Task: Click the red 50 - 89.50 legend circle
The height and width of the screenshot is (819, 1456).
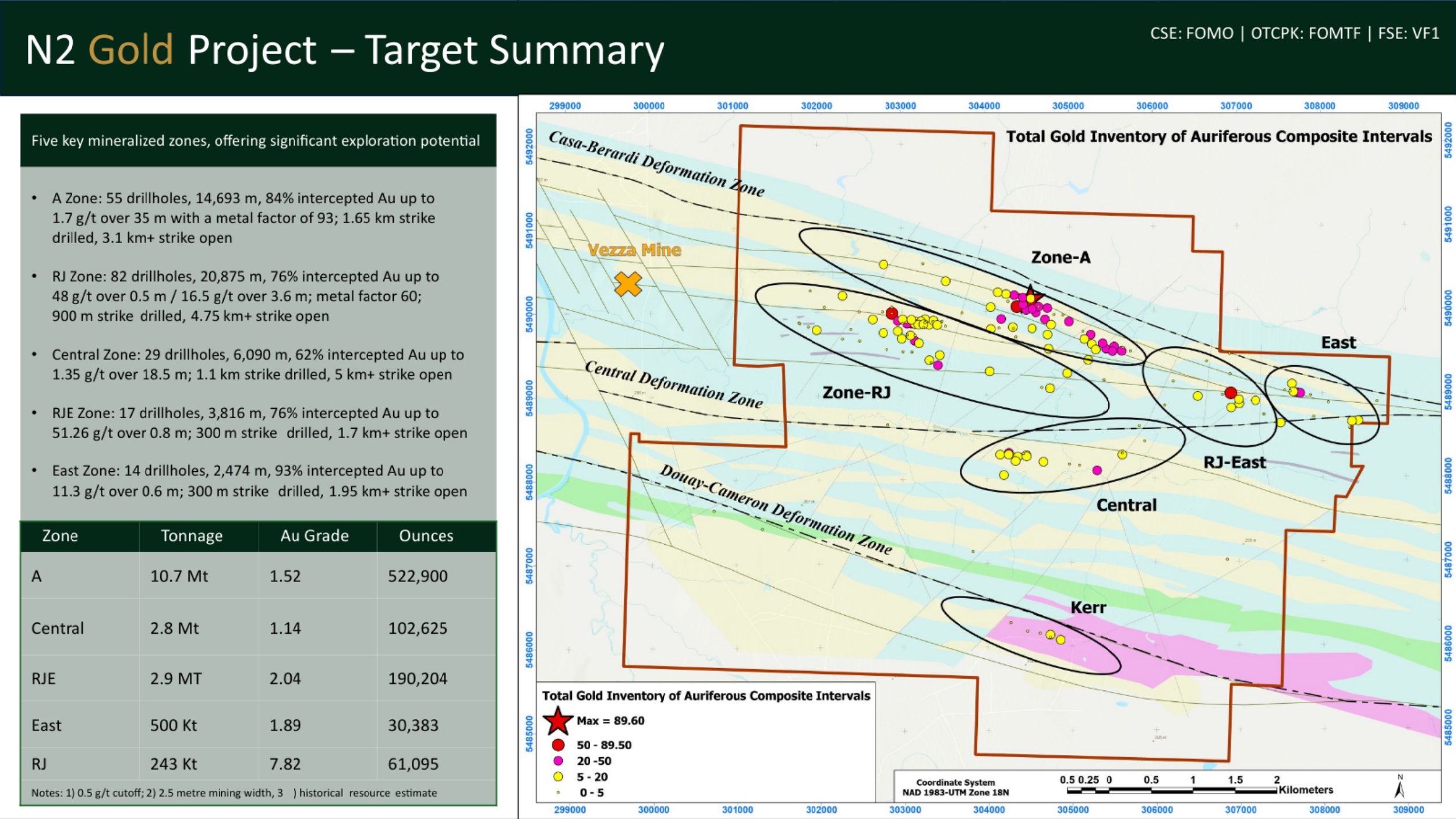Action: tap(558, 745)
